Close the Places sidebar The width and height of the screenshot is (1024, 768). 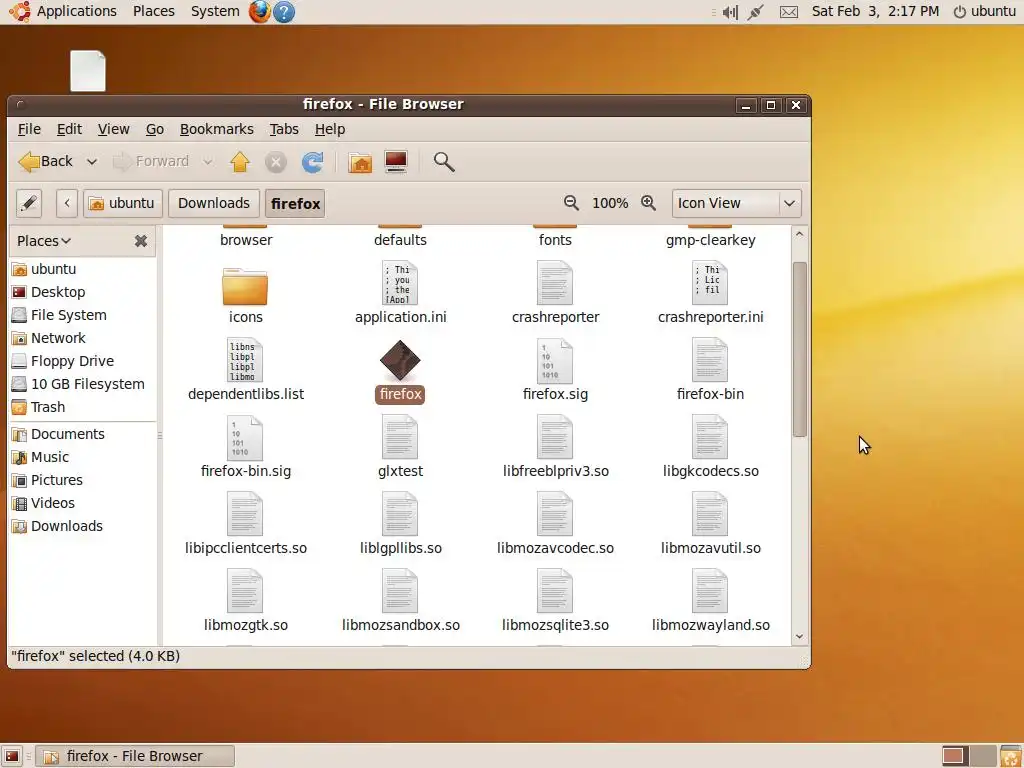click(140, 241)
